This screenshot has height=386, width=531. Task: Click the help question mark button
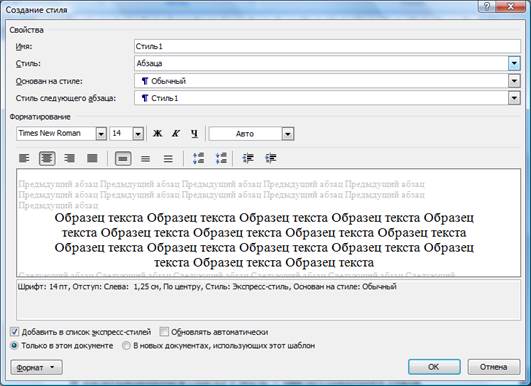[x=487, y=6]
